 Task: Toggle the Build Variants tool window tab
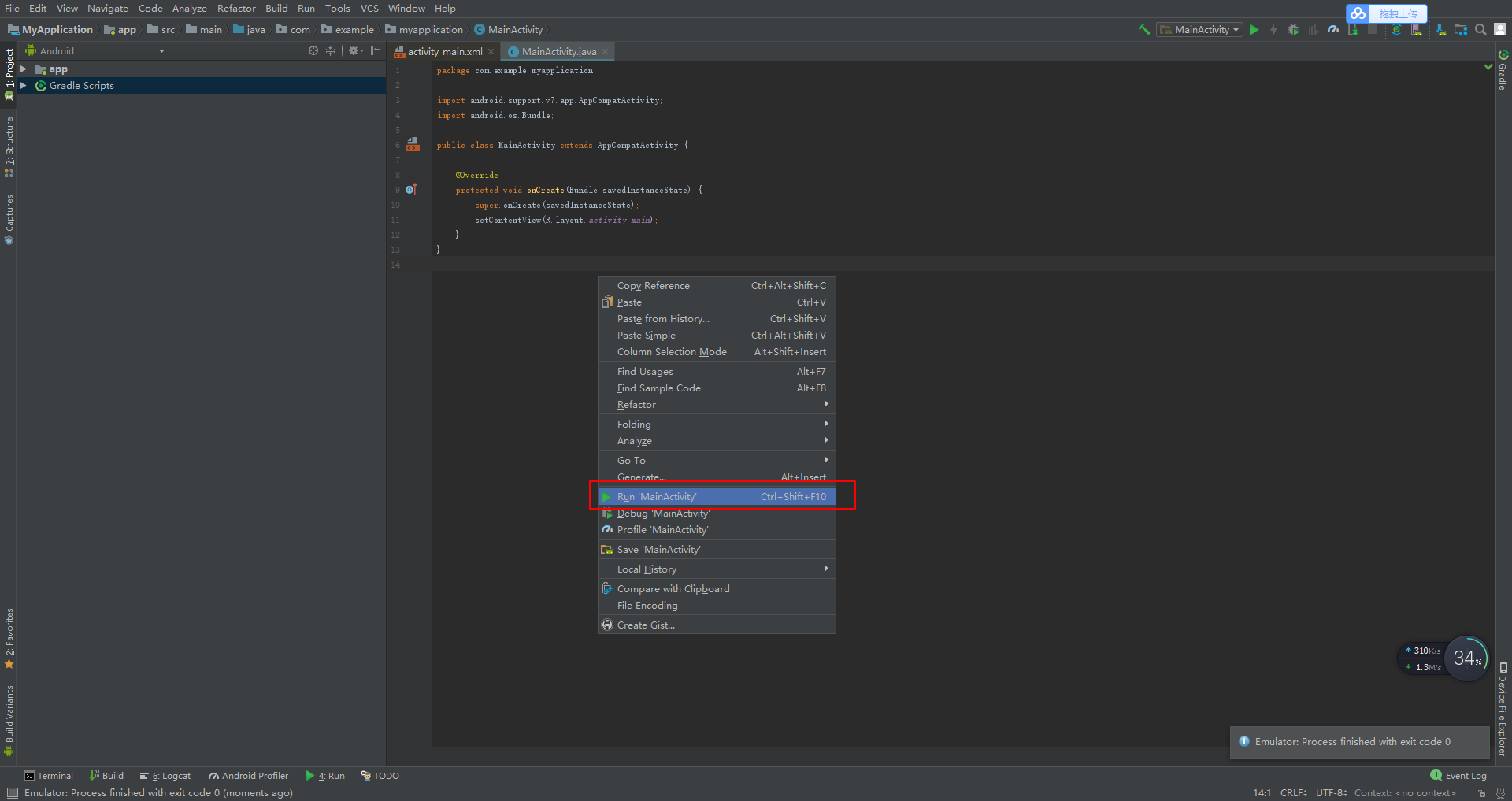pos(9,720)
